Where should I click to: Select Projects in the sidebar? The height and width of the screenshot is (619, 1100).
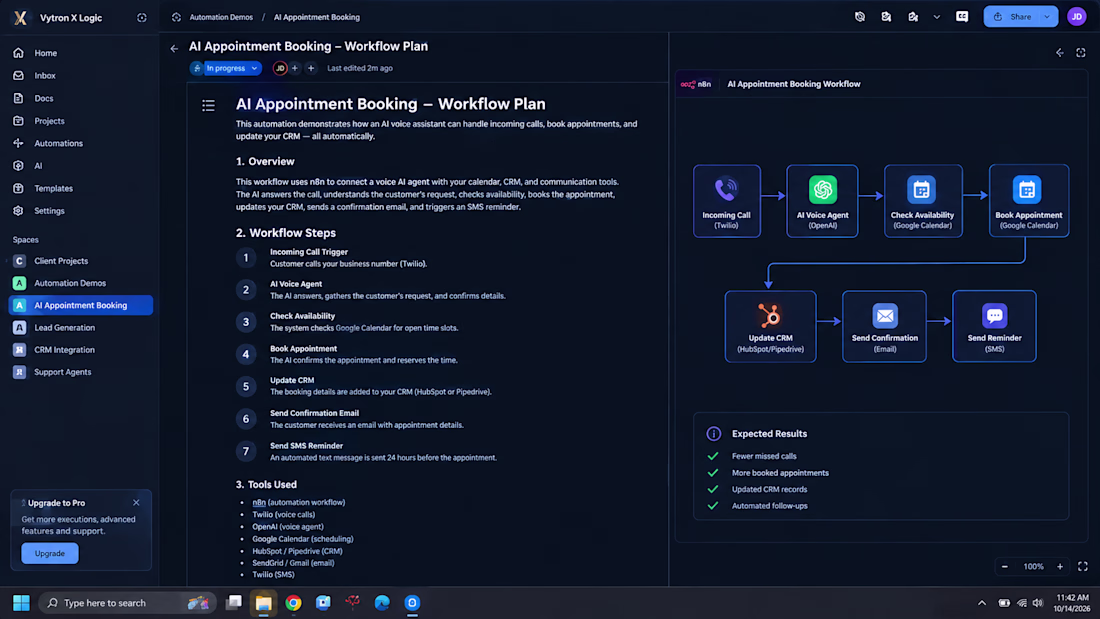coord(49,121)
